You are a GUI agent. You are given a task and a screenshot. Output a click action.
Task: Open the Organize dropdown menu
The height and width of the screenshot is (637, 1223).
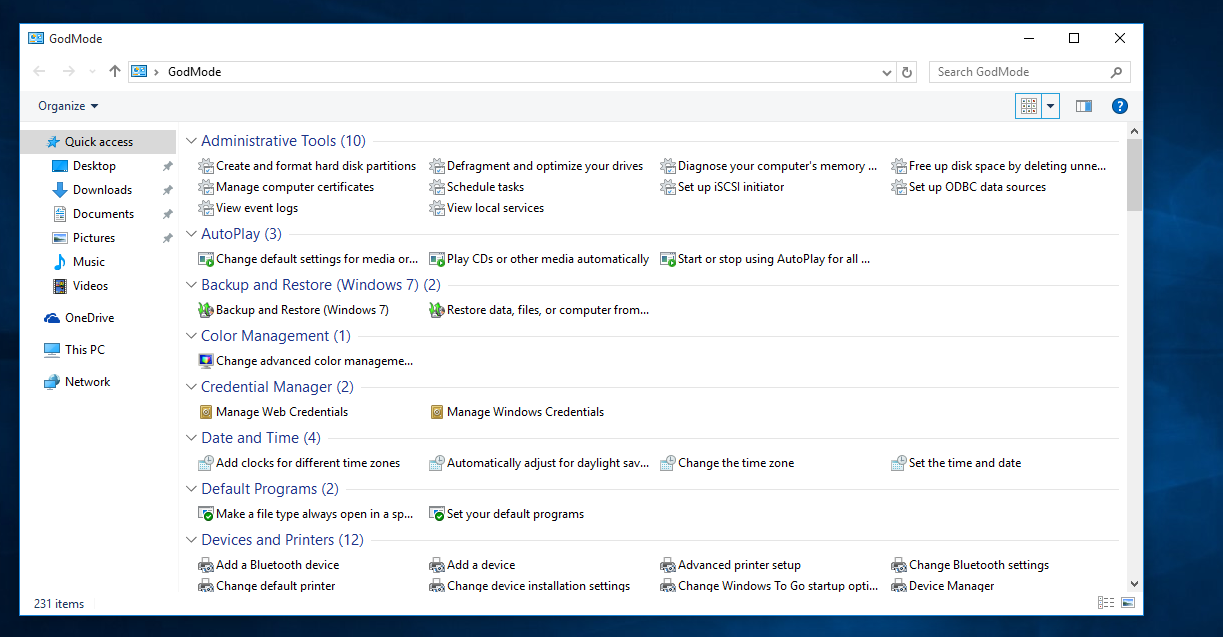68,106
